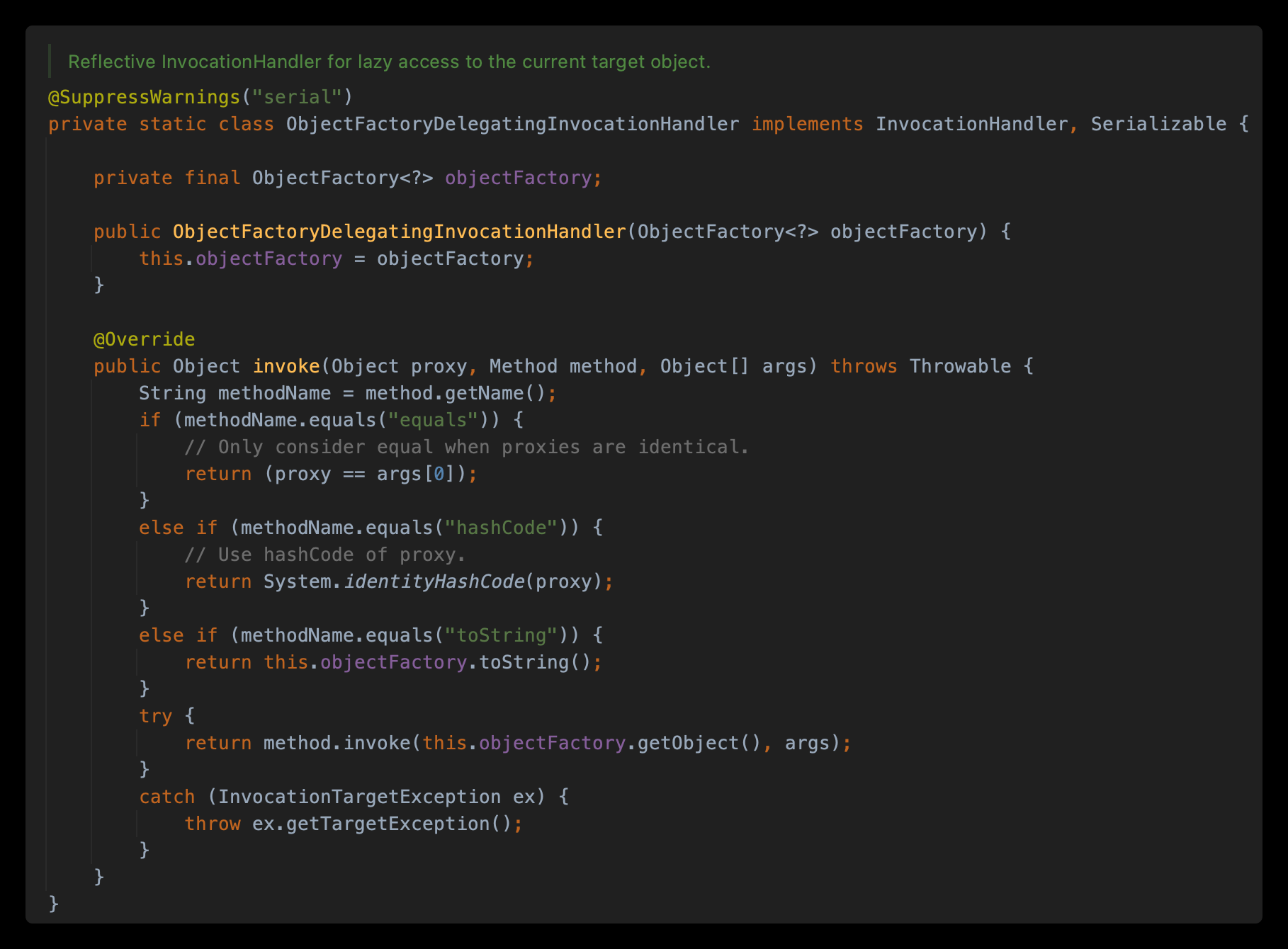Screen dimensions: 1288x949
Task: Click InvocationTargetException in the catch clause
Action: click(359, 797)
